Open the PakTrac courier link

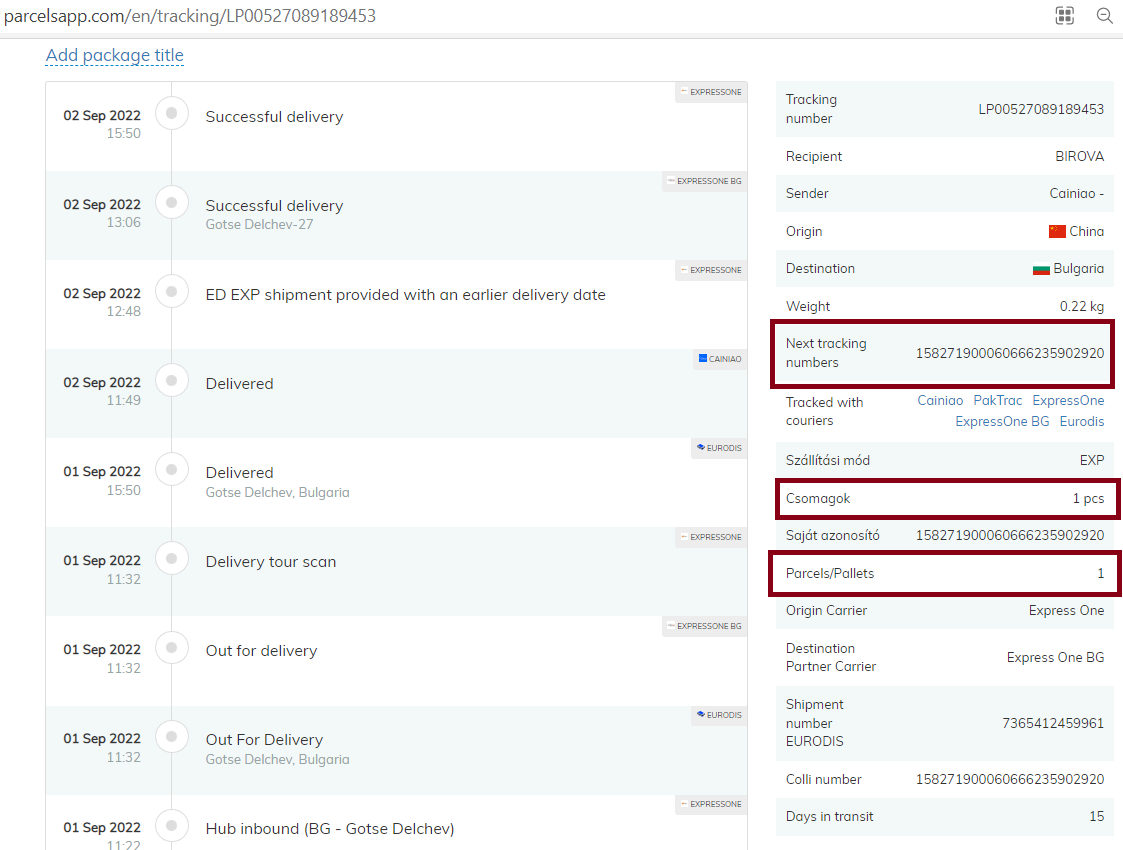[x=997, y=400]
